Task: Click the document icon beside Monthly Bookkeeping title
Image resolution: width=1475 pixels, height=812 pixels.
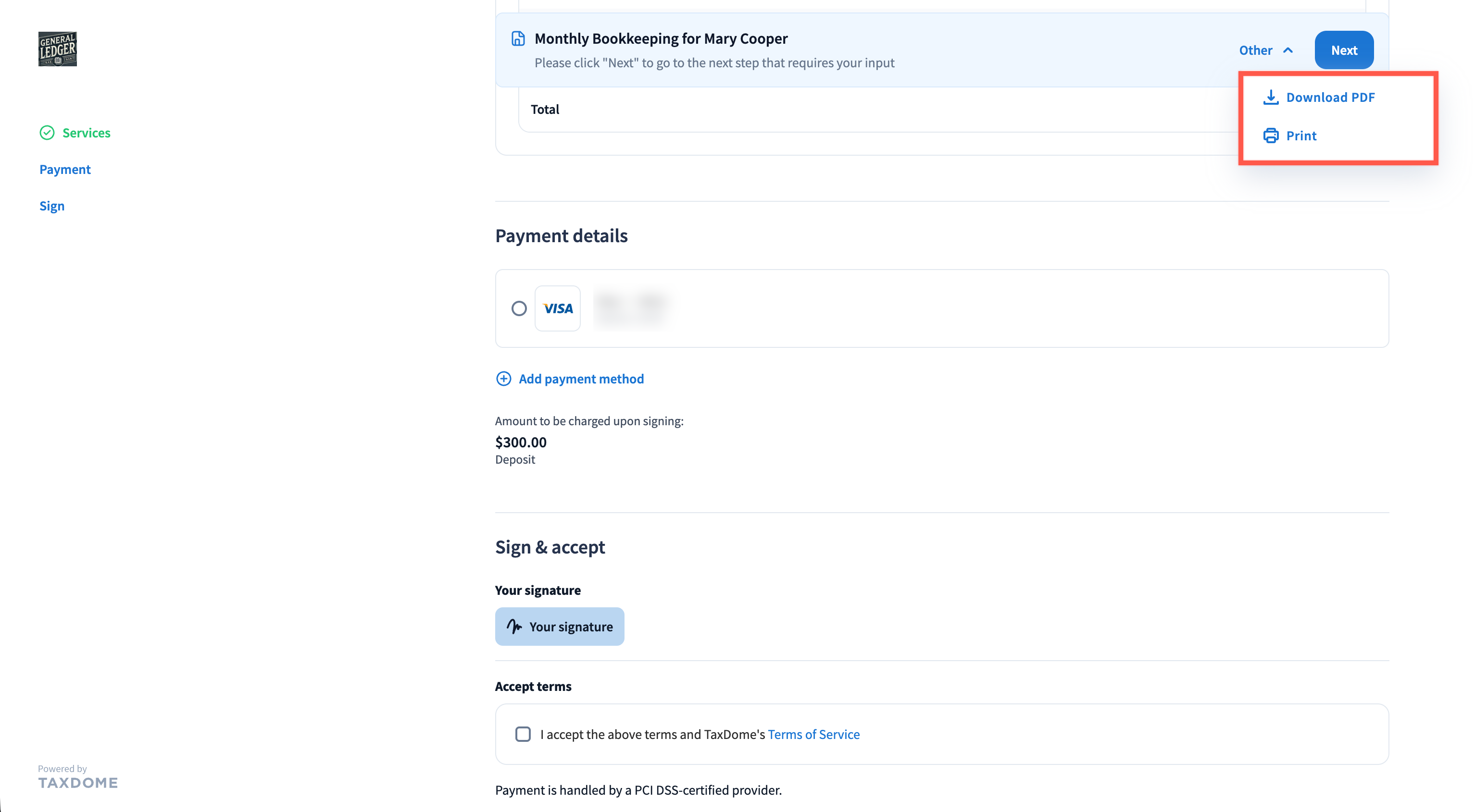Action: pyautogui.click(x=518, y=38)
